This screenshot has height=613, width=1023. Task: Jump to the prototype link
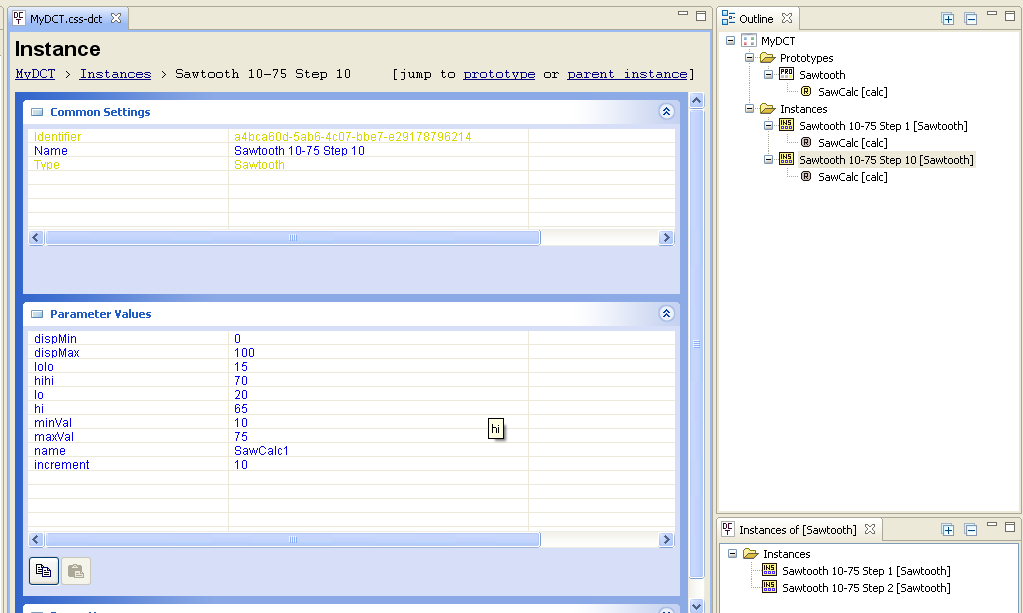[x=499, y=74]
